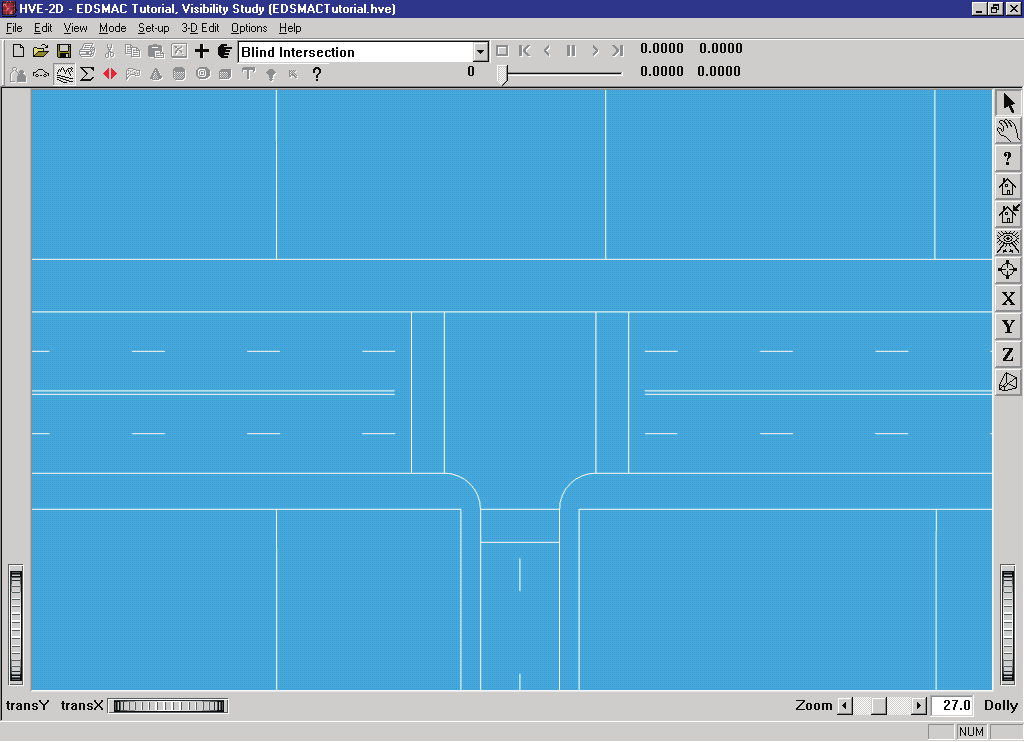Screen dimensions: 1024x742
Task: Open the 3-D Edit menu
Action: pyautogui.click(x=200, y=28)
